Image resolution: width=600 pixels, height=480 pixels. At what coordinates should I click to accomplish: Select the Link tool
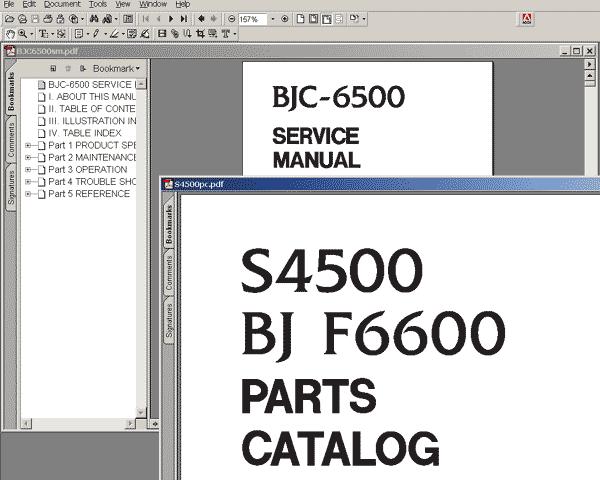pos(175,34)
